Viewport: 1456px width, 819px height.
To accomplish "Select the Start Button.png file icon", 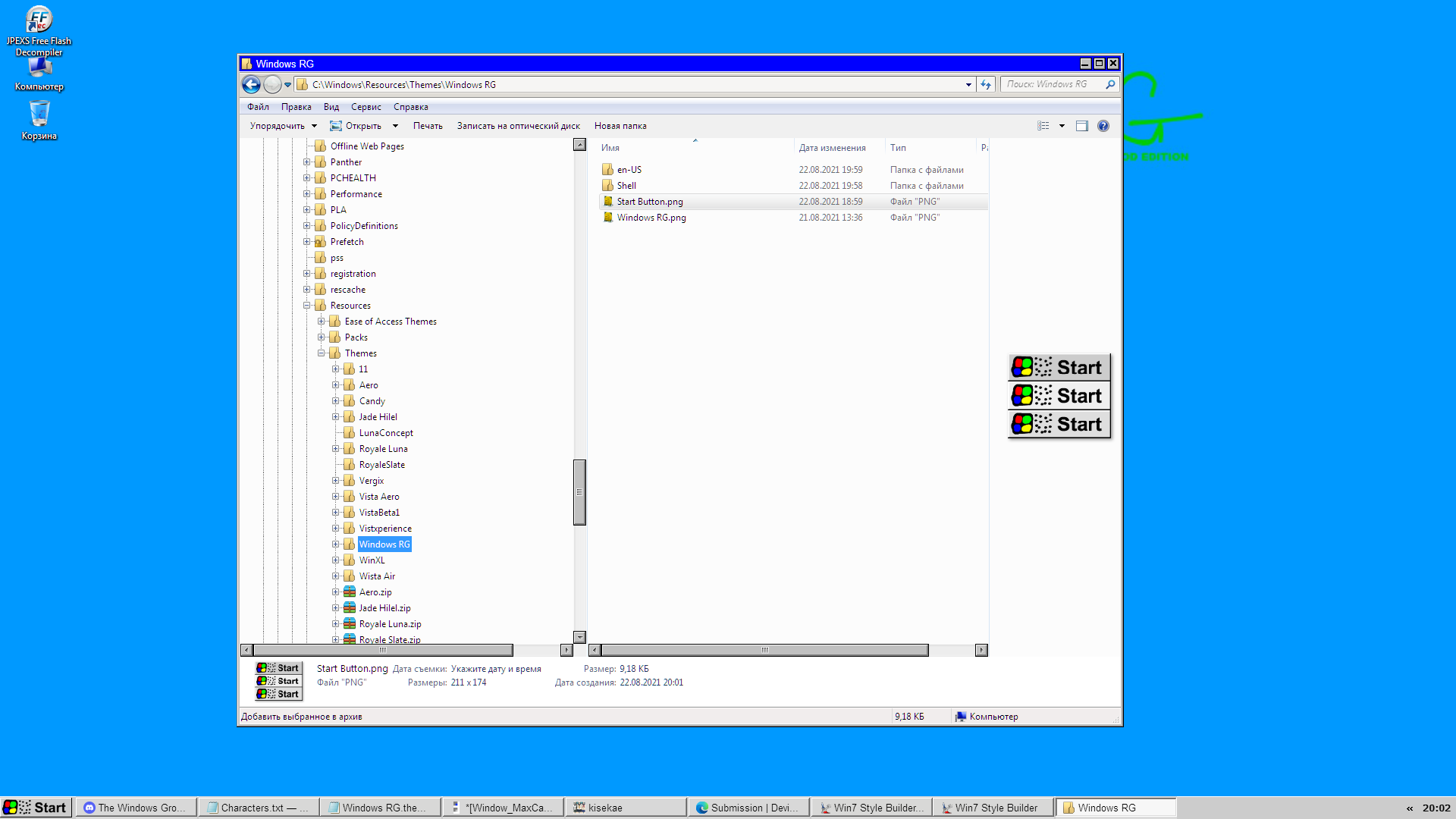I will point(608,202).
